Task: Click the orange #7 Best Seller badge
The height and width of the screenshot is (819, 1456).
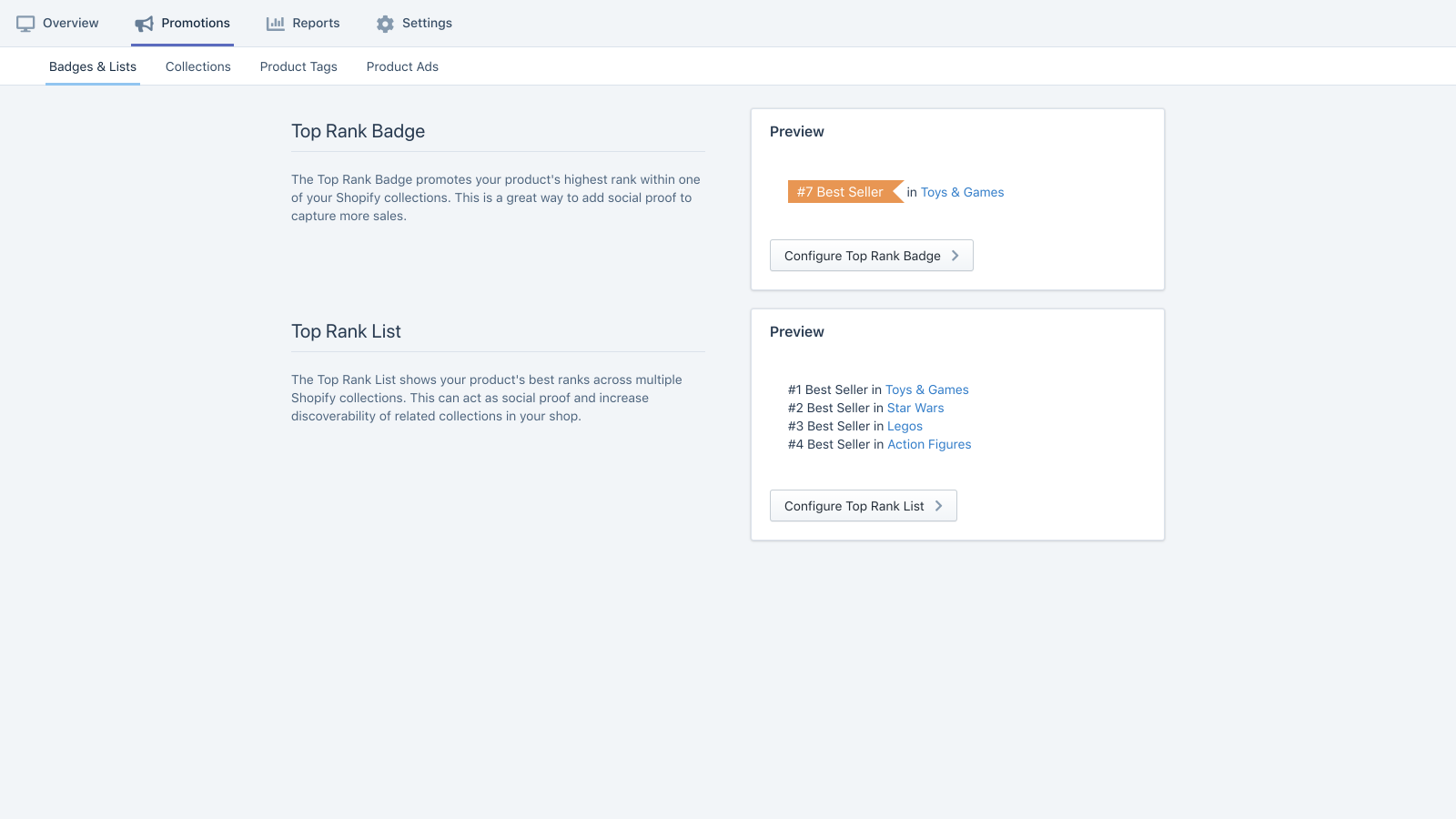Action: (840, 192)
